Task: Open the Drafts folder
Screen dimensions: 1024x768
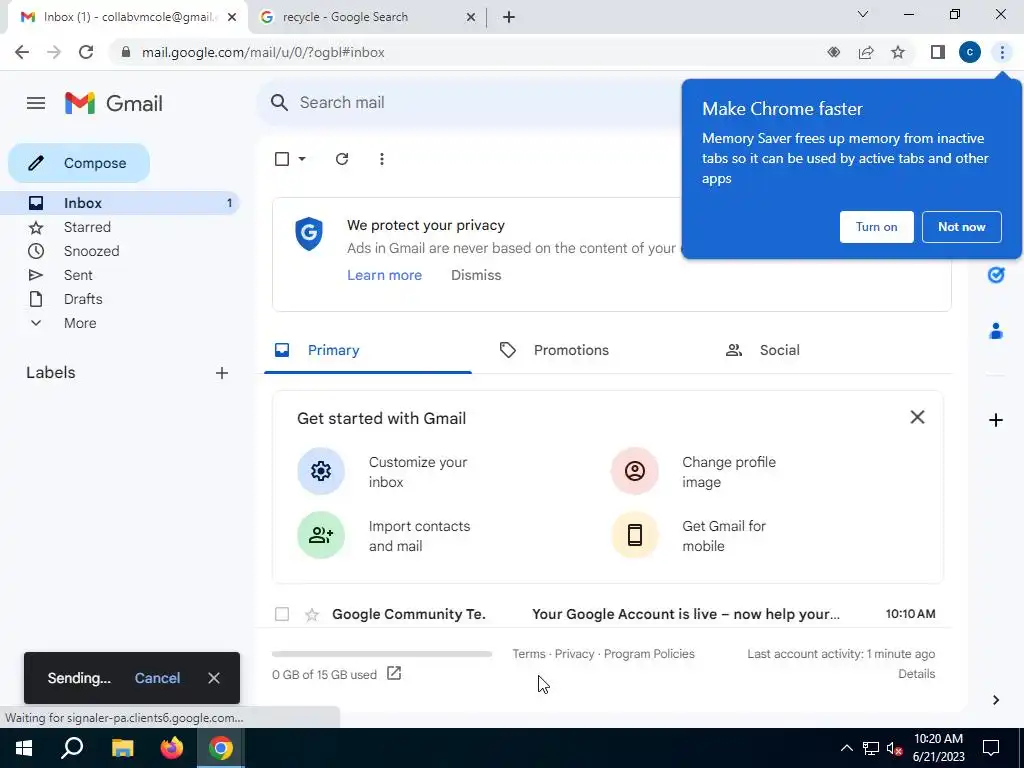Action: [x=83, y=299]
